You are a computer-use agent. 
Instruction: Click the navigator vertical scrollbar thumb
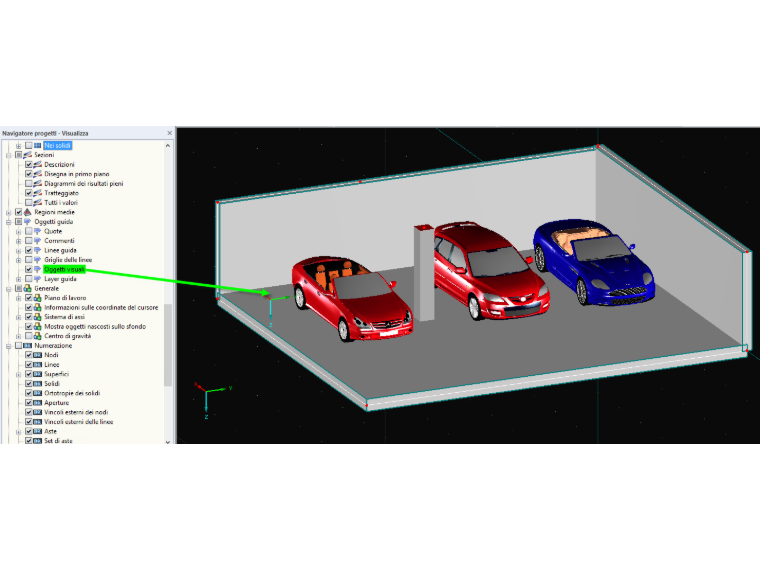(168, 345)
